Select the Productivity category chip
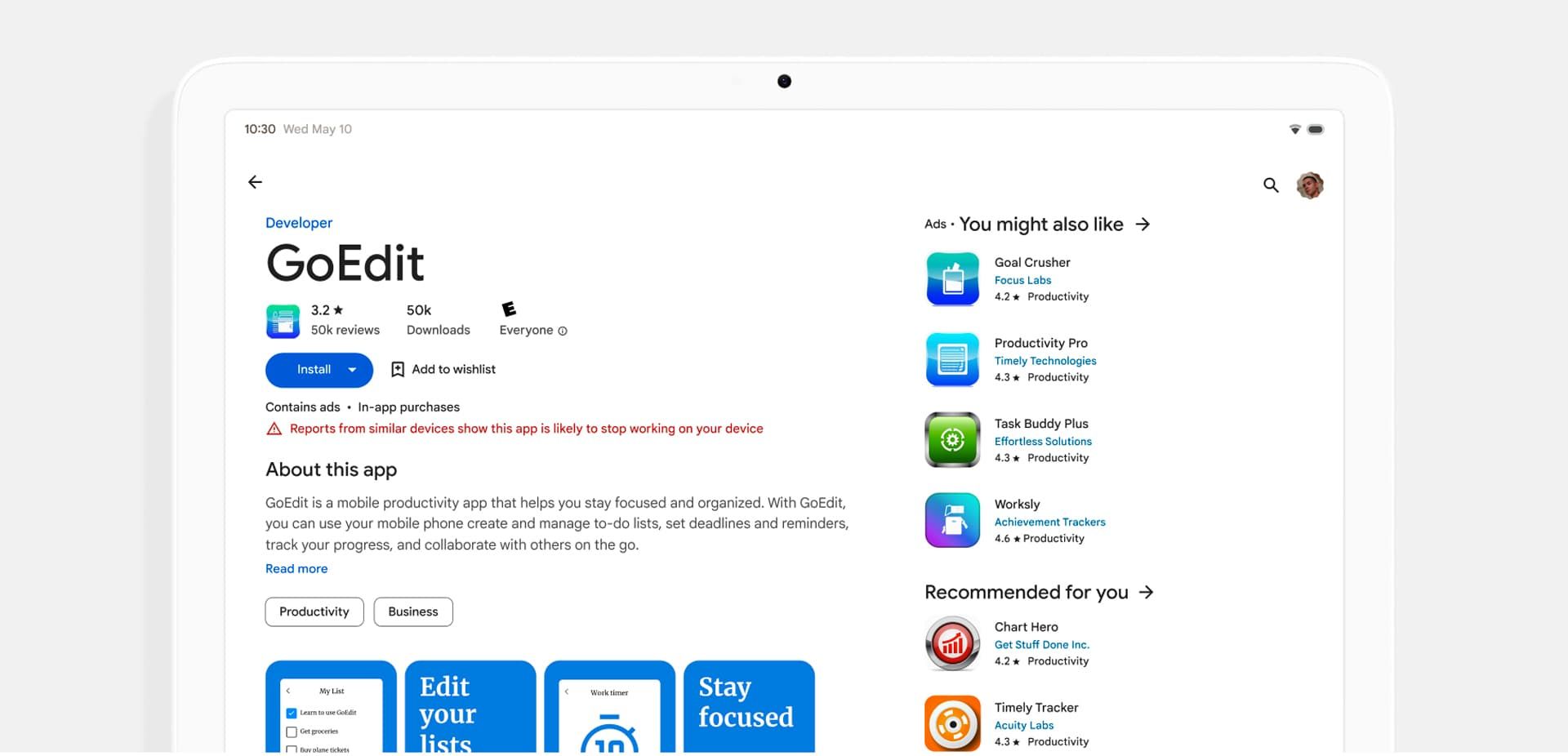Screen dimensions: 1568x756 click(x=314, y=611)
